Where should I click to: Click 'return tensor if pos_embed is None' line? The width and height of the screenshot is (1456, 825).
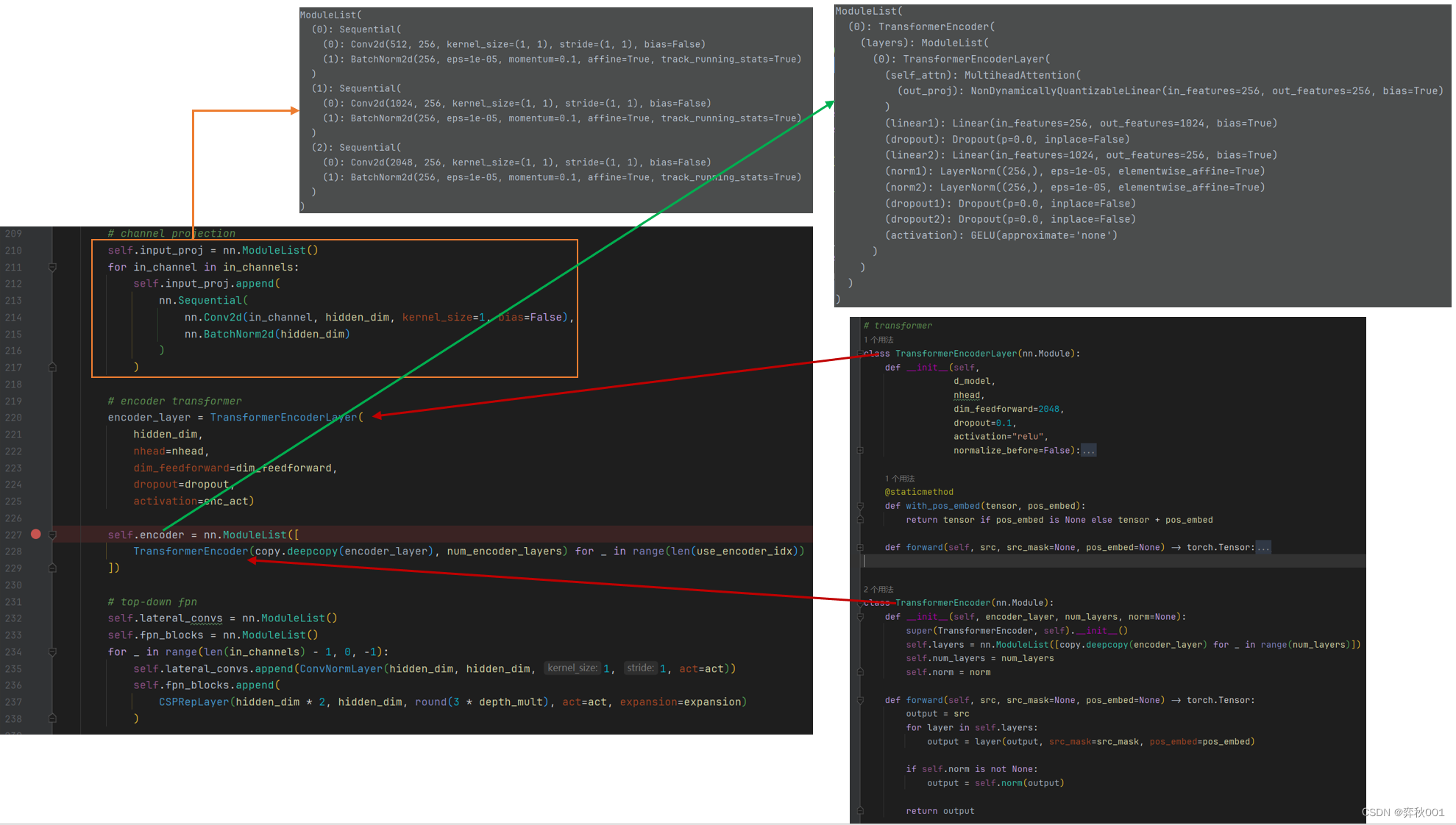coord(1059,520)
